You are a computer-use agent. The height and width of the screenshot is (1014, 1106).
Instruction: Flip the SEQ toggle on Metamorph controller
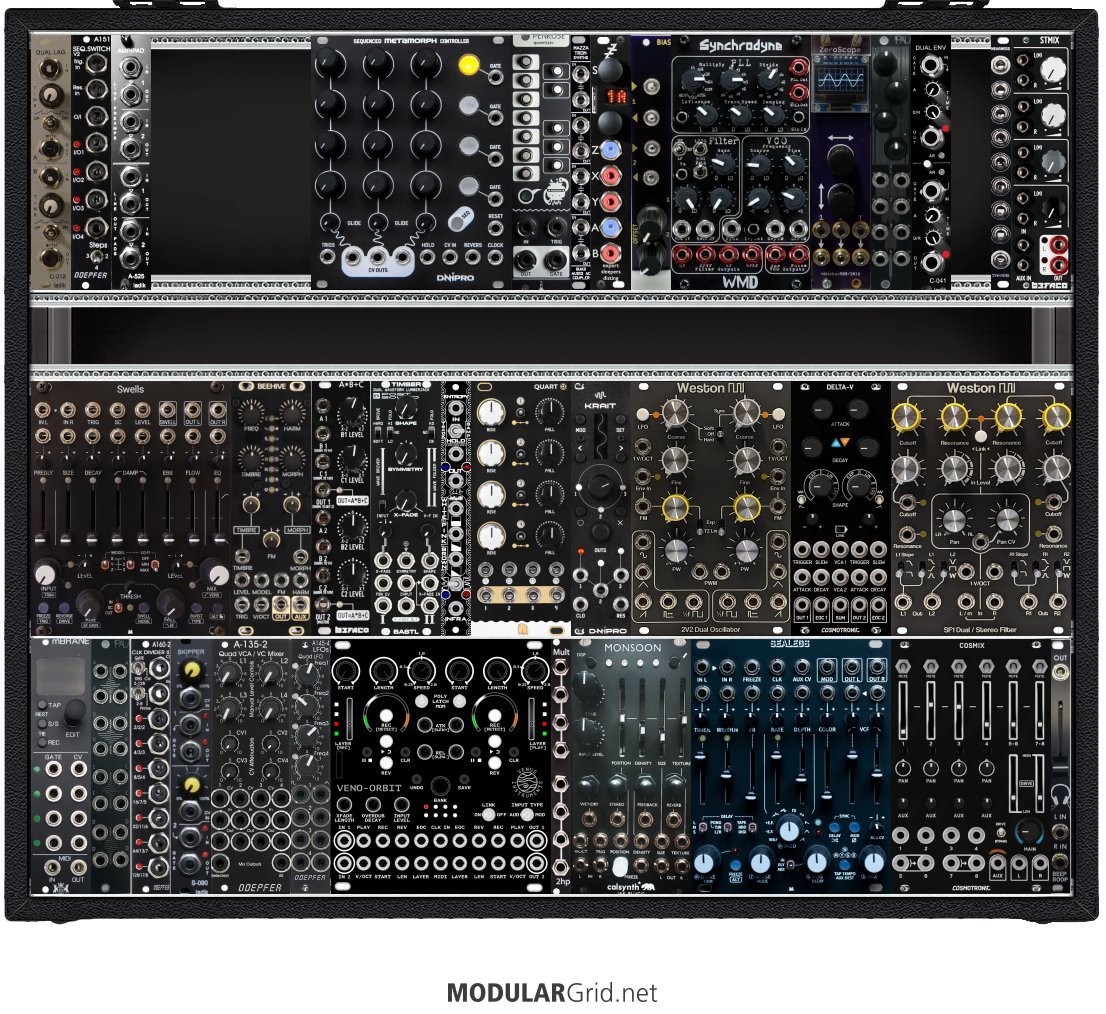461,219
